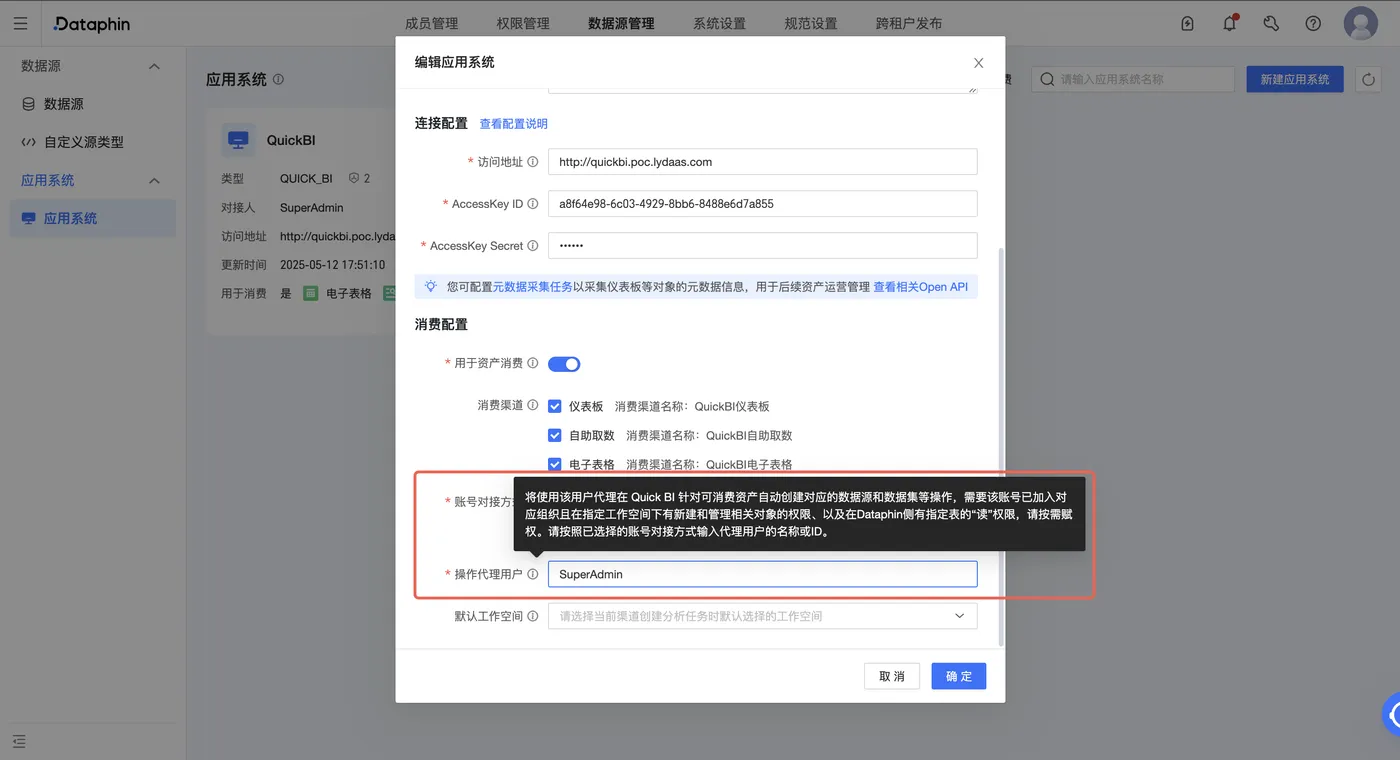
Task: Switch to the 成员管理 tab
Action: 431,23
